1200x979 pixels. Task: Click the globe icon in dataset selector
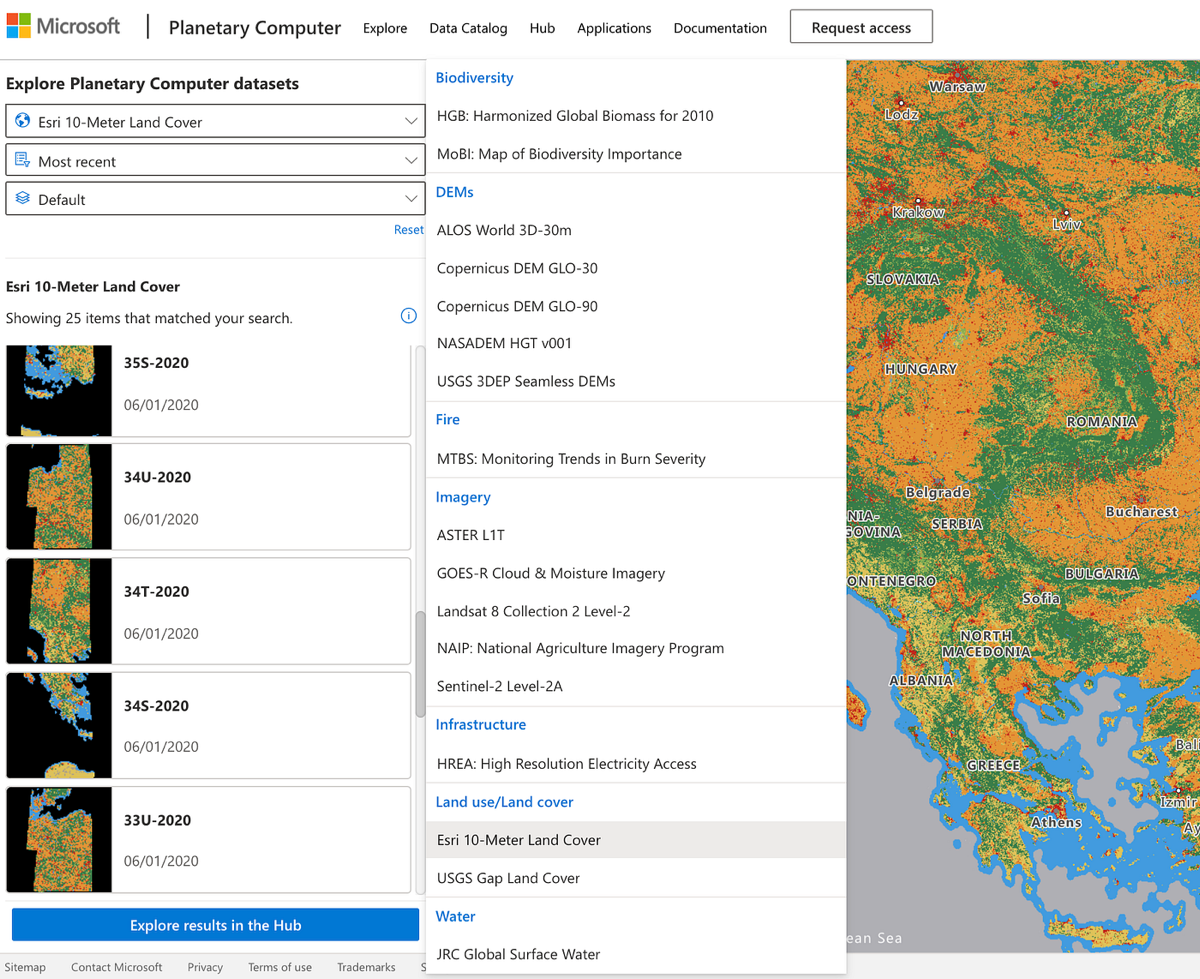pyautogui.click(x=22, y=121)
